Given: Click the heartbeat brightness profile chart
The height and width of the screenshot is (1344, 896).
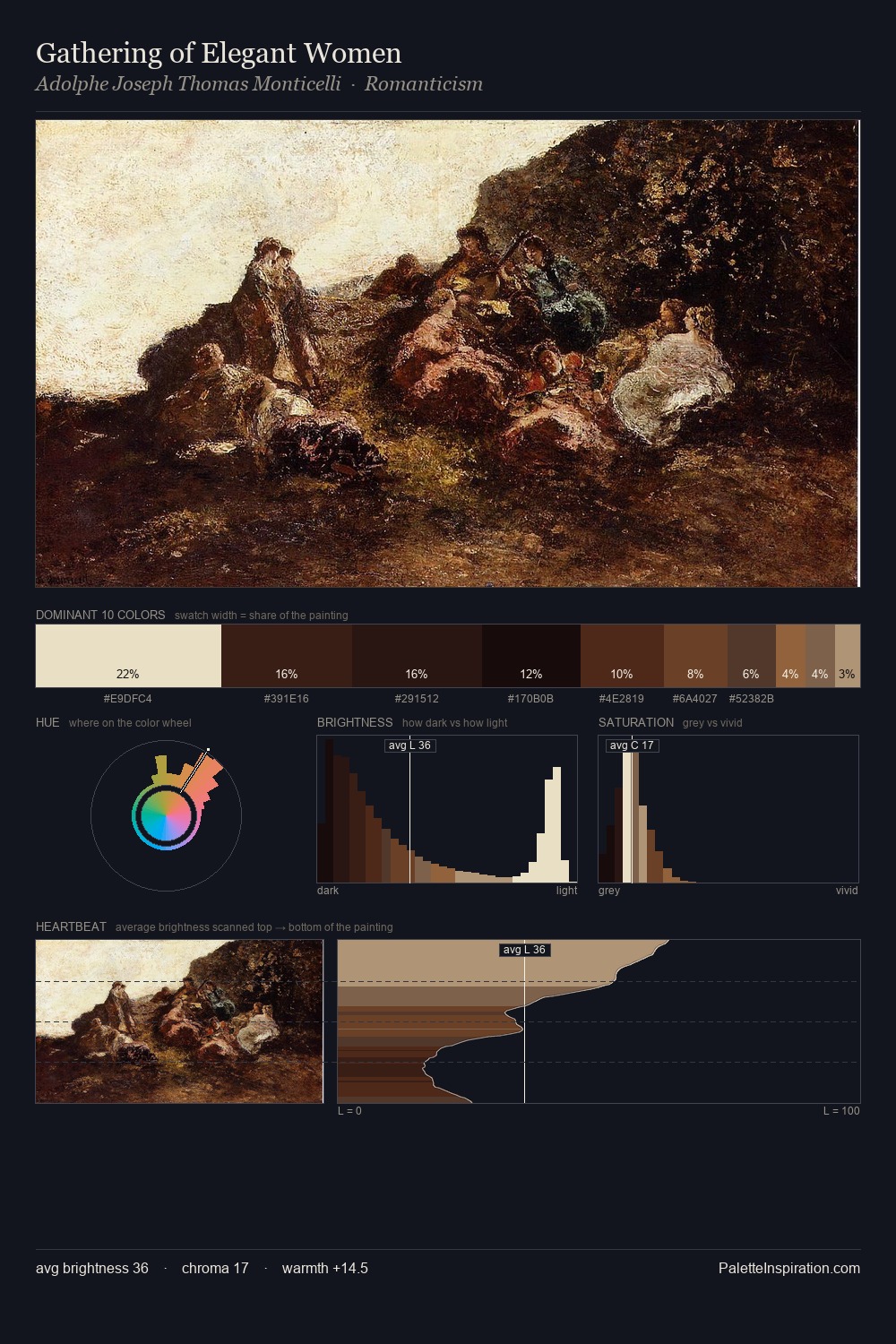Looking at the screenshot, I should pyautogui.click(x=599, y=1021).
